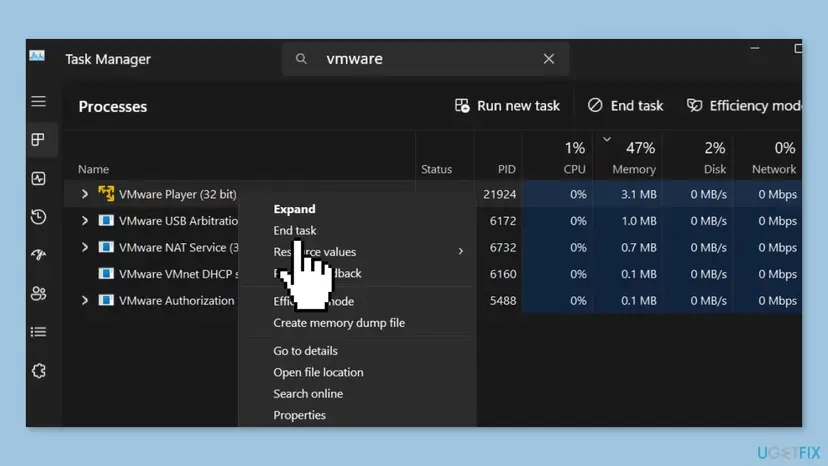The height and width of the screenshot is (466, 828).
Task: Open the Users sidebar icon
Action: tap(39, 293)
